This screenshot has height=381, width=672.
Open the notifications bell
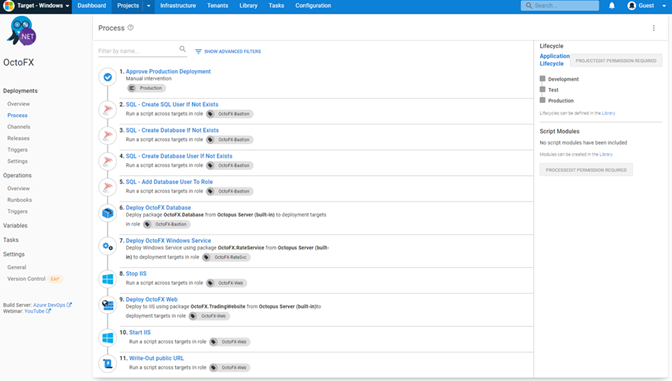612,6
